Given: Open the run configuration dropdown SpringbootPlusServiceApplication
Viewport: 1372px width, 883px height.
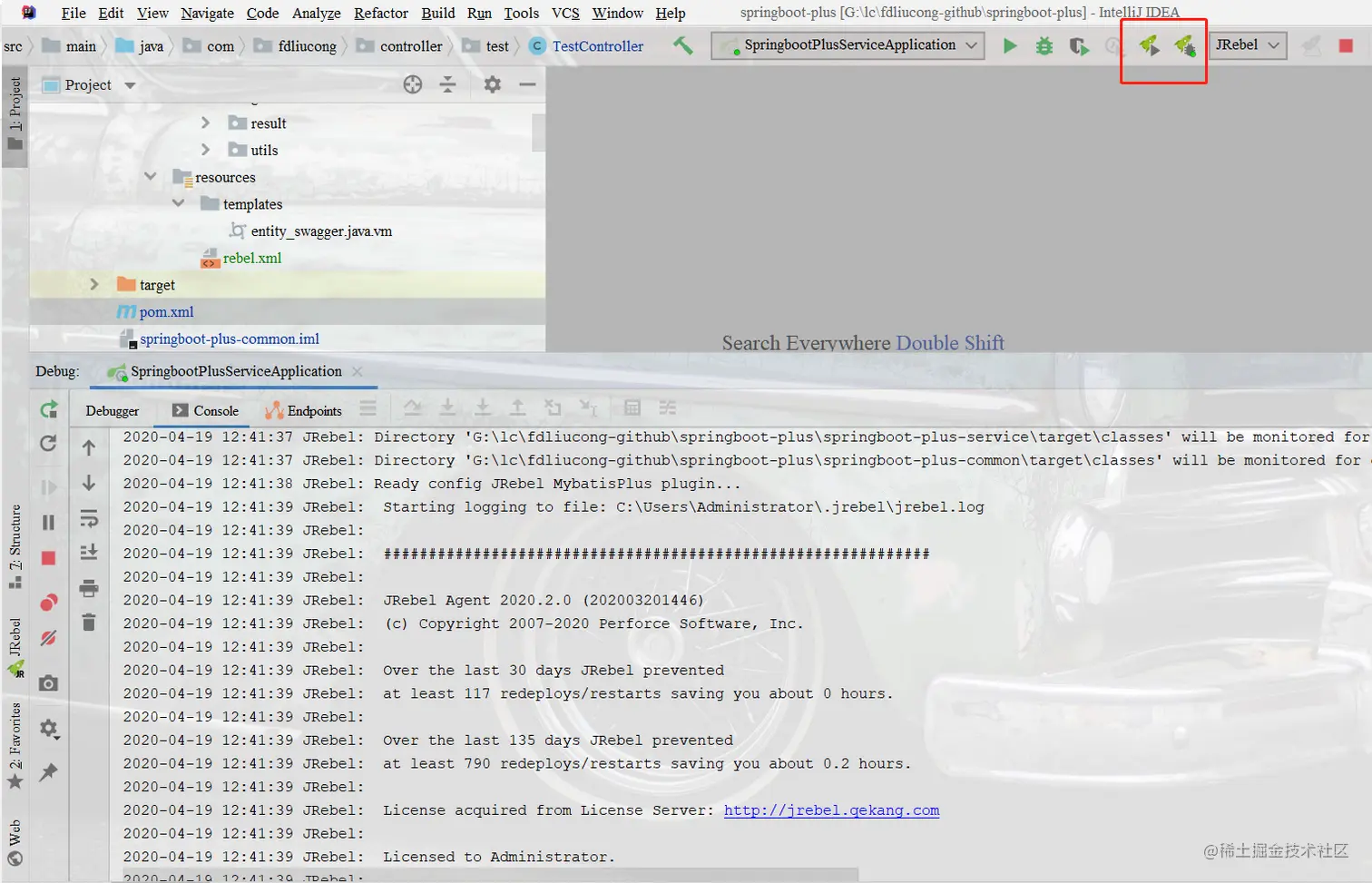Looking at the screenshot, I should coord(848,44).
